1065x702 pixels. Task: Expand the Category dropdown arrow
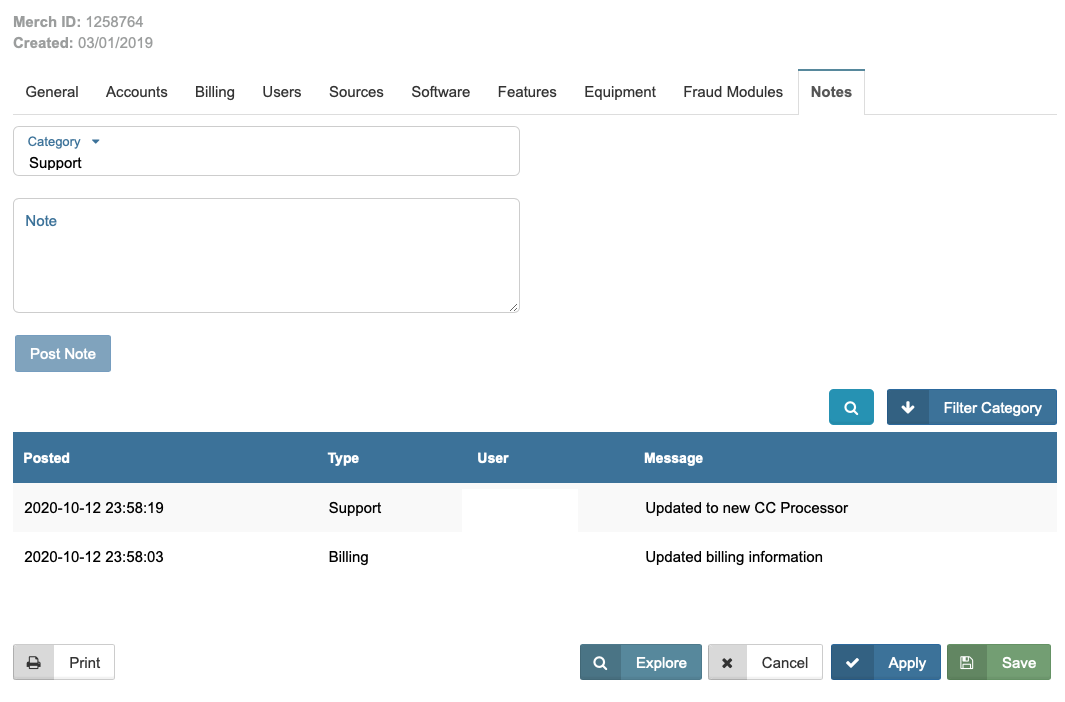click(96, 142)
